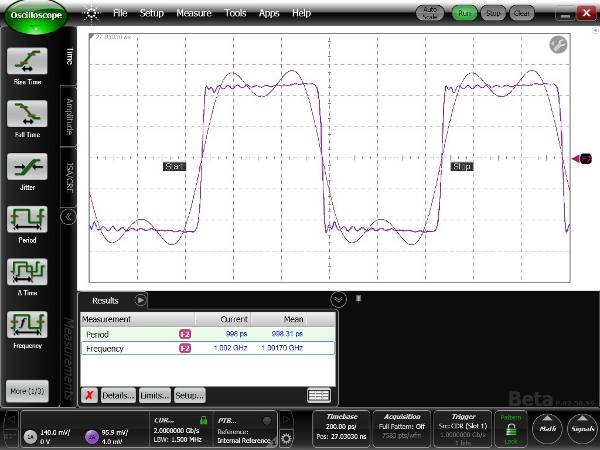Click the Jitter measurement icon

(27, 167)
